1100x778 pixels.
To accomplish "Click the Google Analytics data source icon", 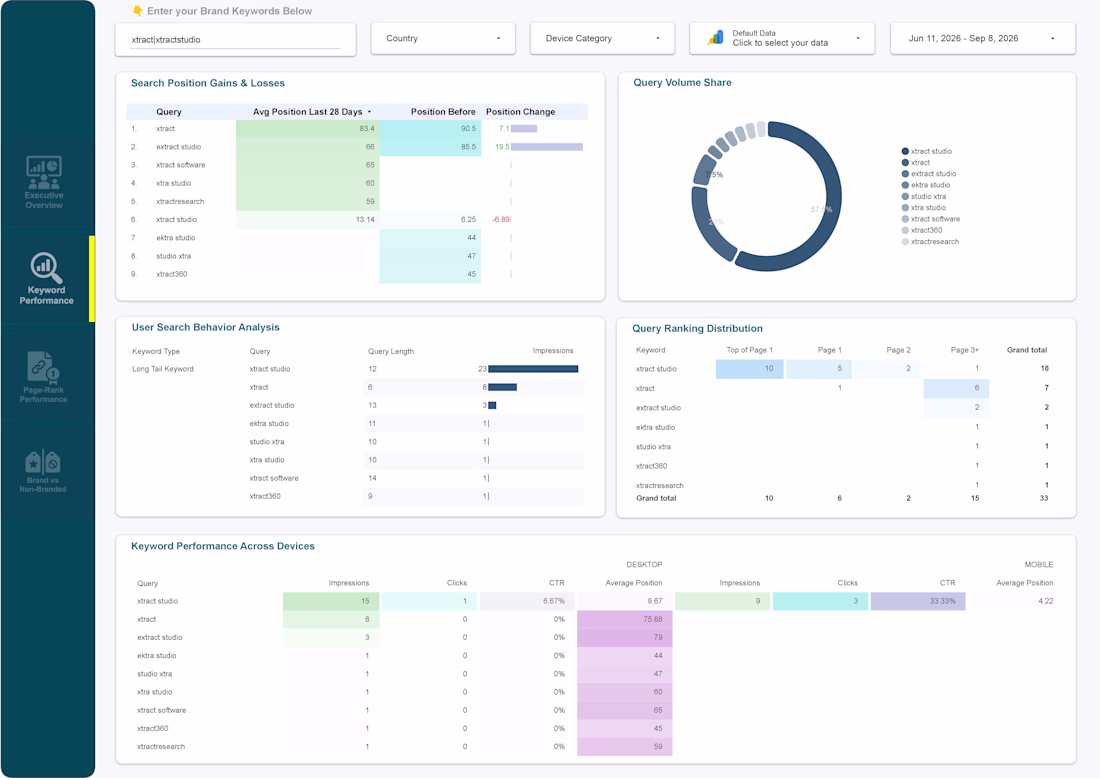I will click(716, 38).
